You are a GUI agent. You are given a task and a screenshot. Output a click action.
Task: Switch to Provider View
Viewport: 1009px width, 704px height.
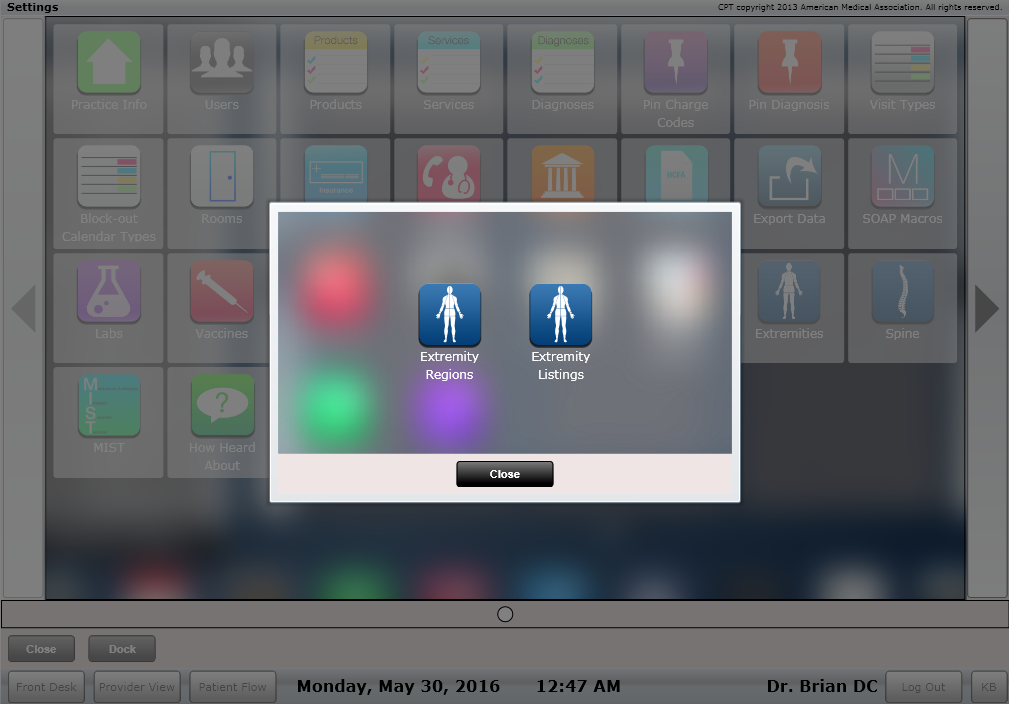[135, 687]
